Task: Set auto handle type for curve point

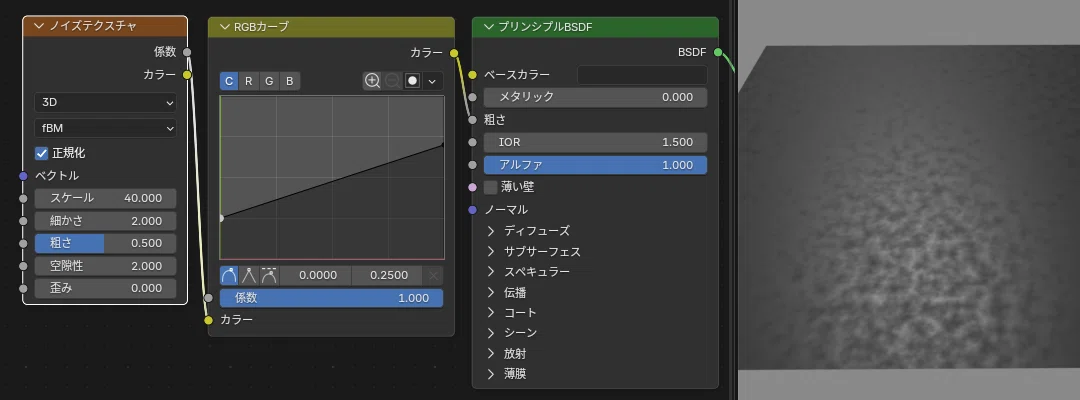Action: coord(229,276)
